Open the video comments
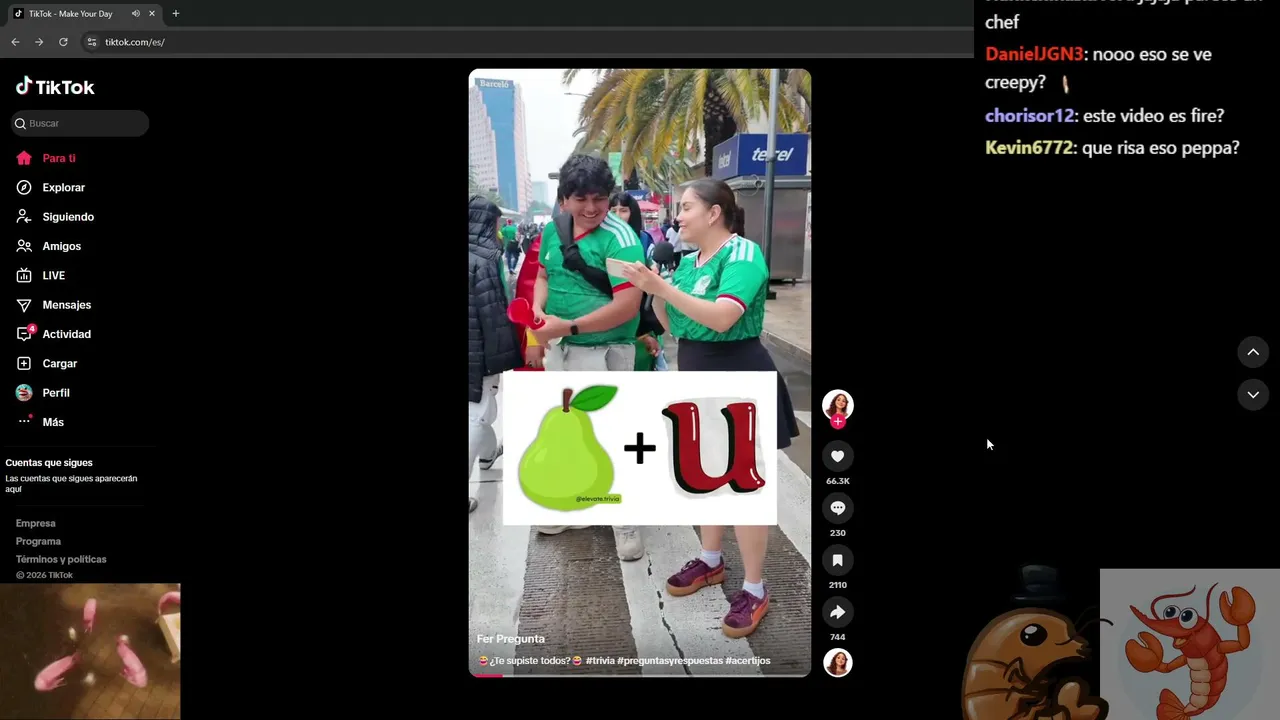Screen dimensions: 1280x720 (838, 508)
